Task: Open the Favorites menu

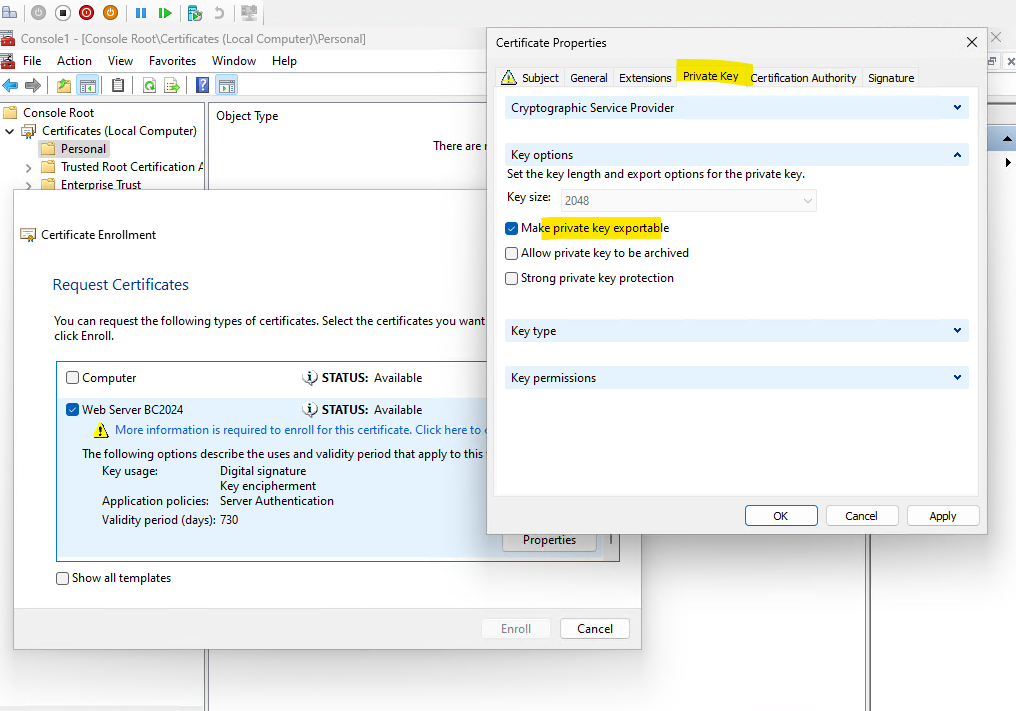Action: [x=172, y=61]
